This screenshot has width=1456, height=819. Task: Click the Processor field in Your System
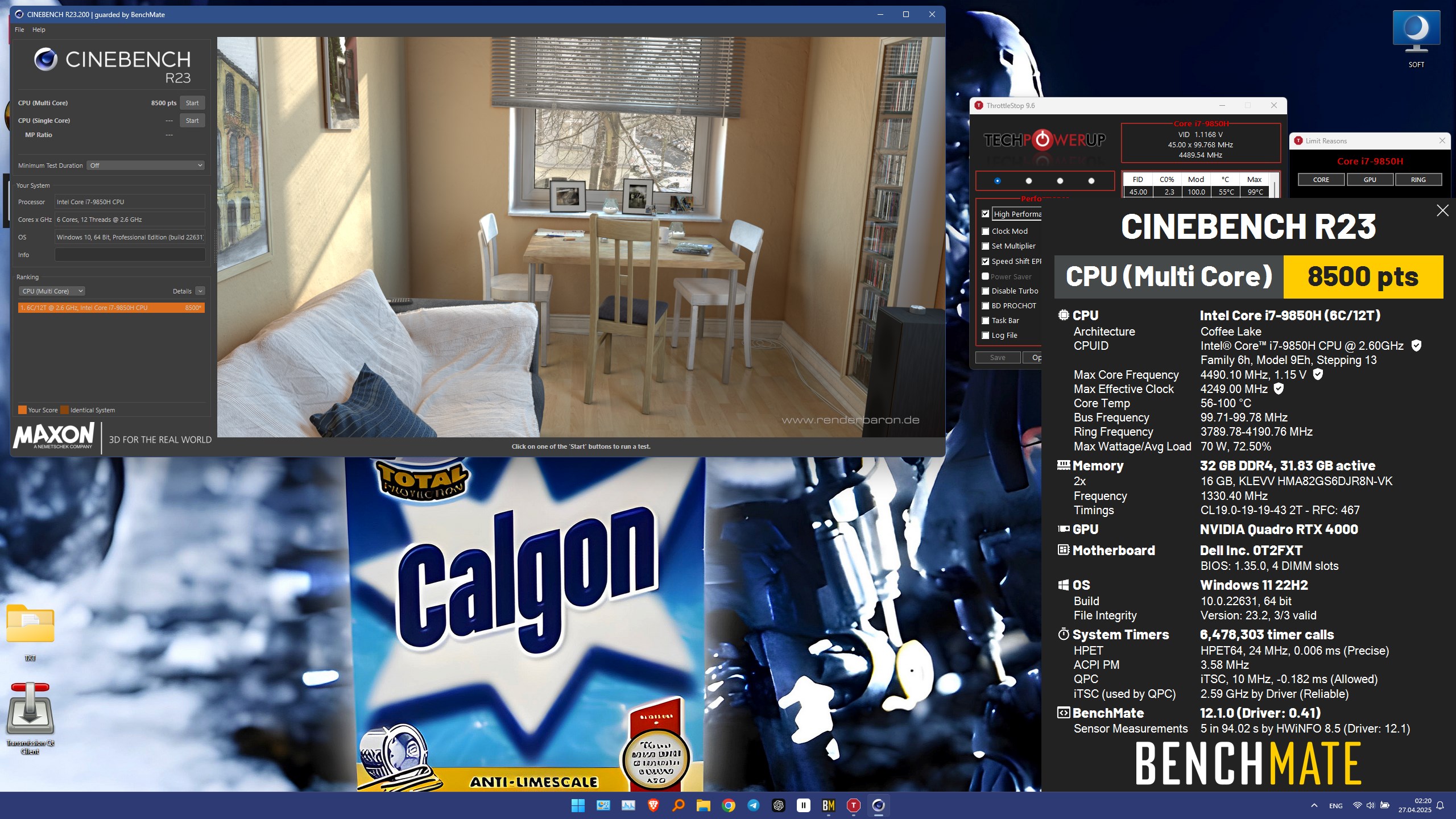[130, 202]
